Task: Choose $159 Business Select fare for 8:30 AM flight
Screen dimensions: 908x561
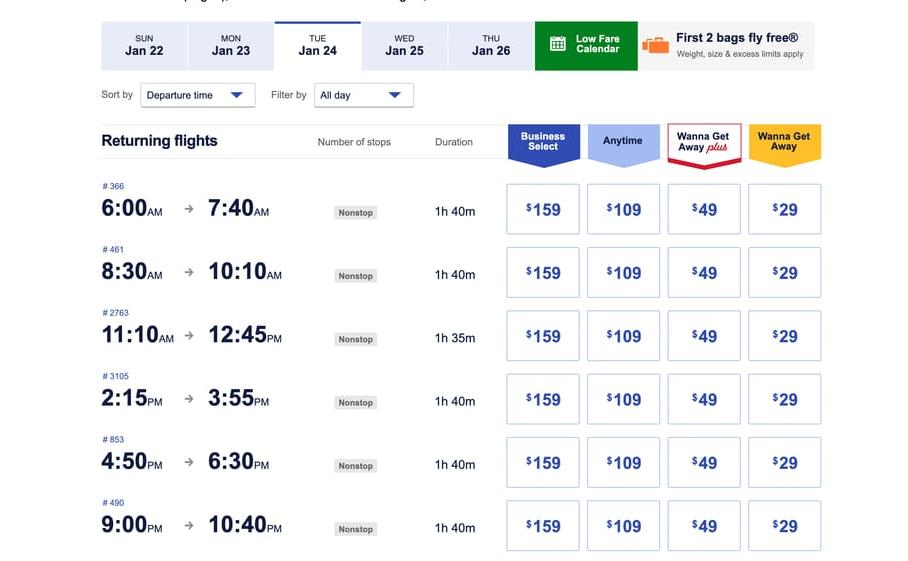Action: (x=543, y=273)
